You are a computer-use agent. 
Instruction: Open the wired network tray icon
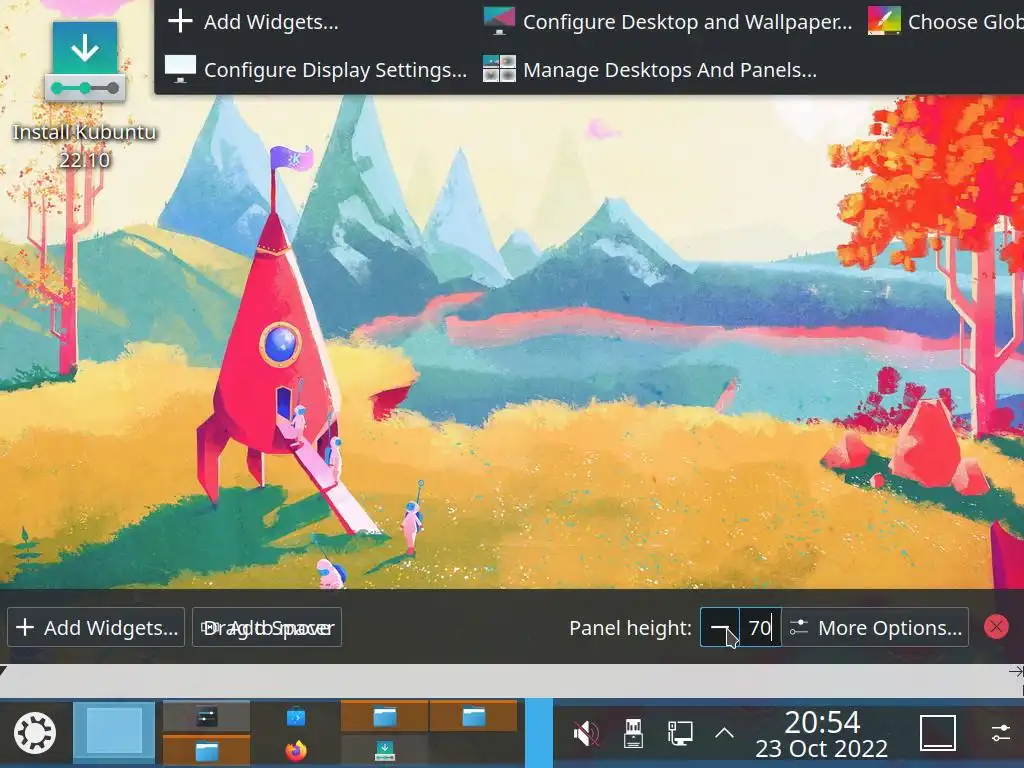pos(680,733)
